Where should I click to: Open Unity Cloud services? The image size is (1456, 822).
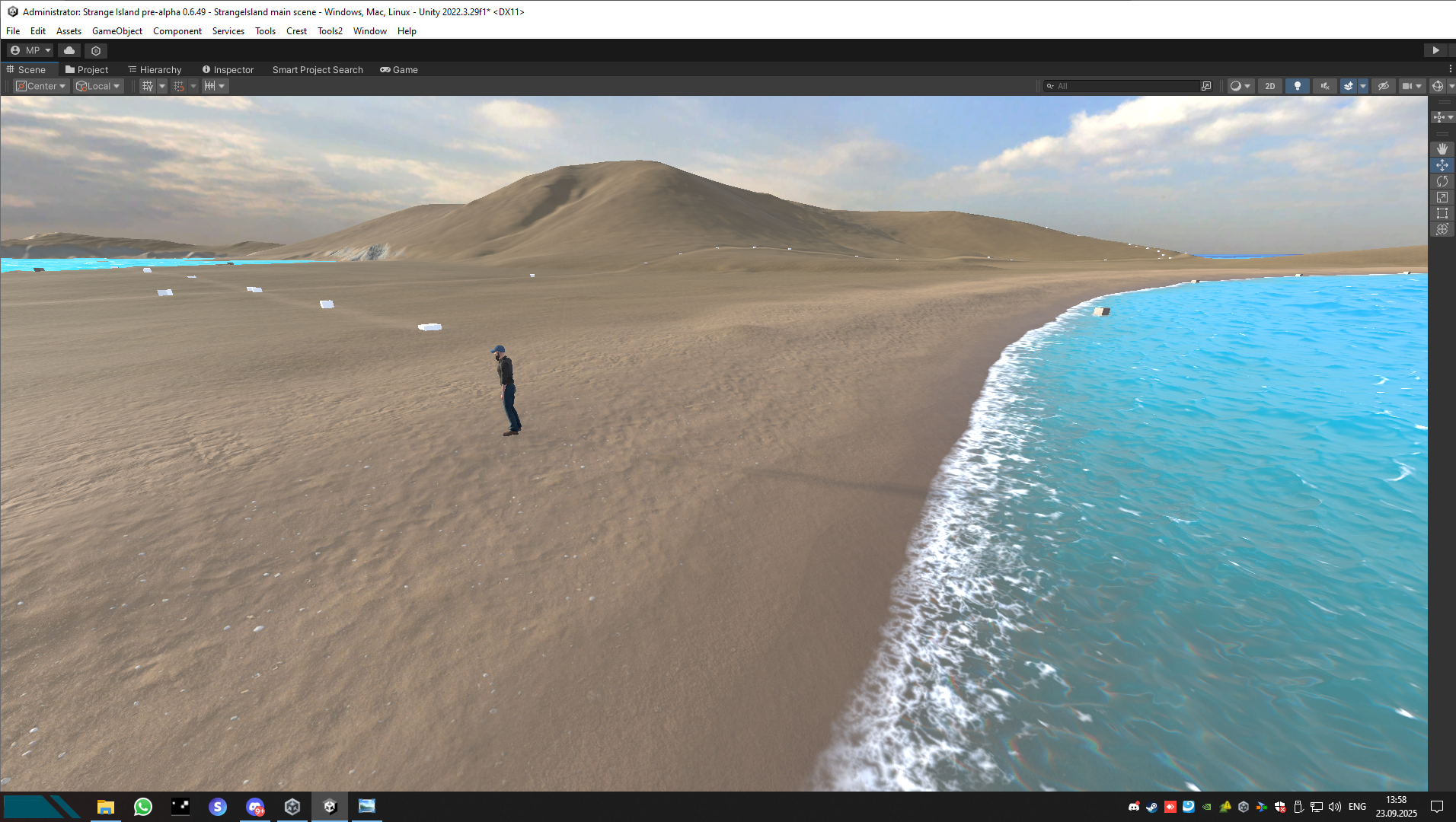pos(69,50)
